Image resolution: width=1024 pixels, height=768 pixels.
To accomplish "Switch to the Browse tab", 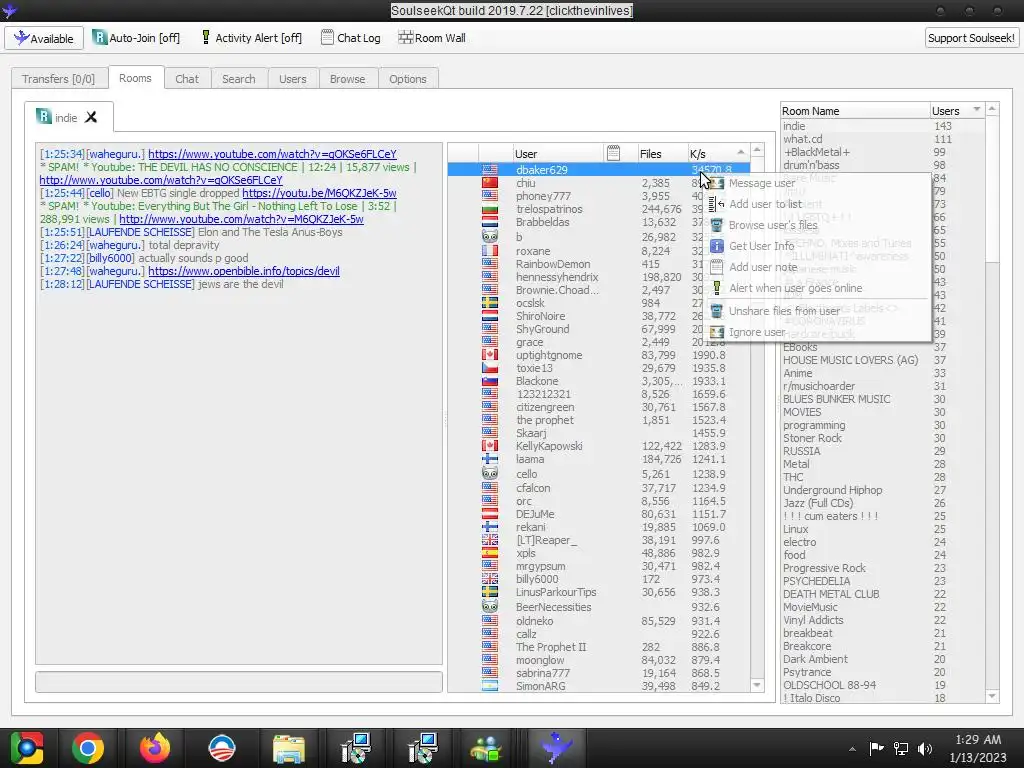I will [x=347, y=78].
